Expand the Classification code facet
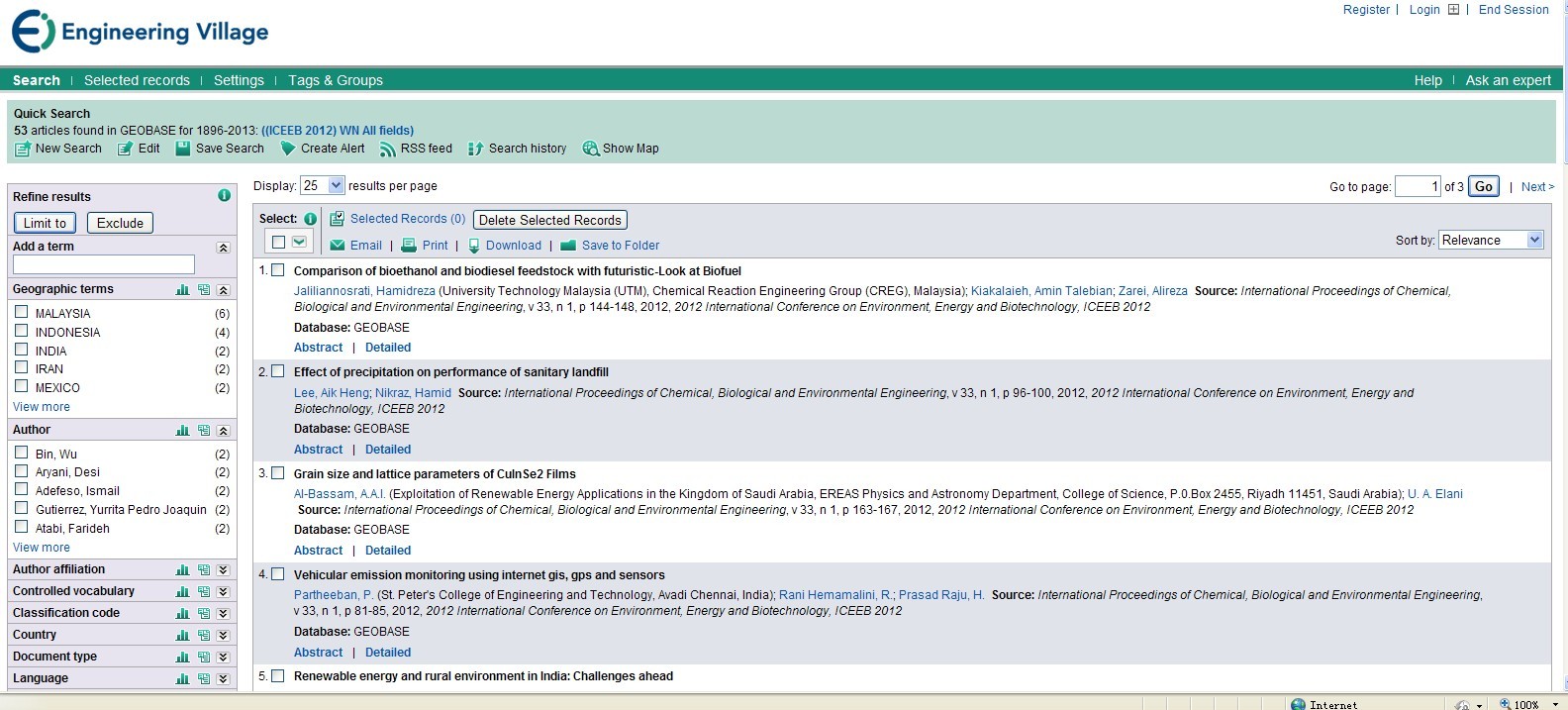Viewport: 1568px width, 710px height. 223,614
